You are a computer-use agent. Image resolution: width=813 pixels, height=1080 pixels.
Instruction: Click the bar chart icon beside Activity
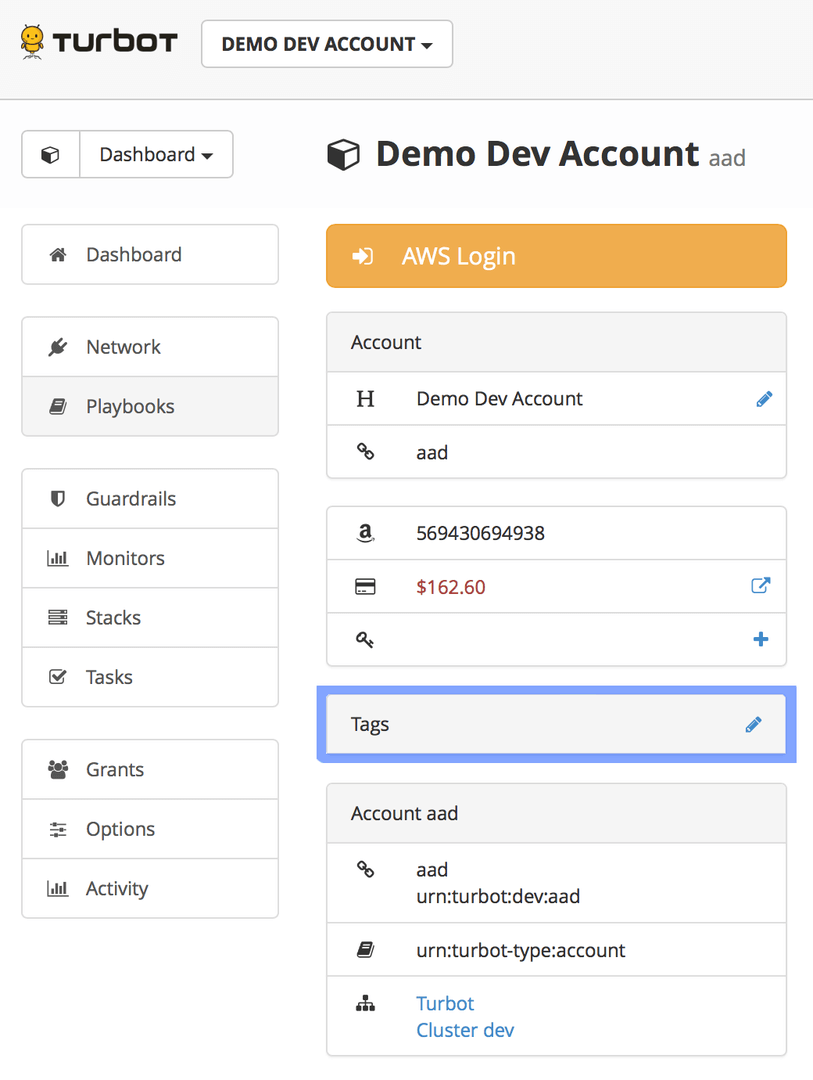point(58,889)
